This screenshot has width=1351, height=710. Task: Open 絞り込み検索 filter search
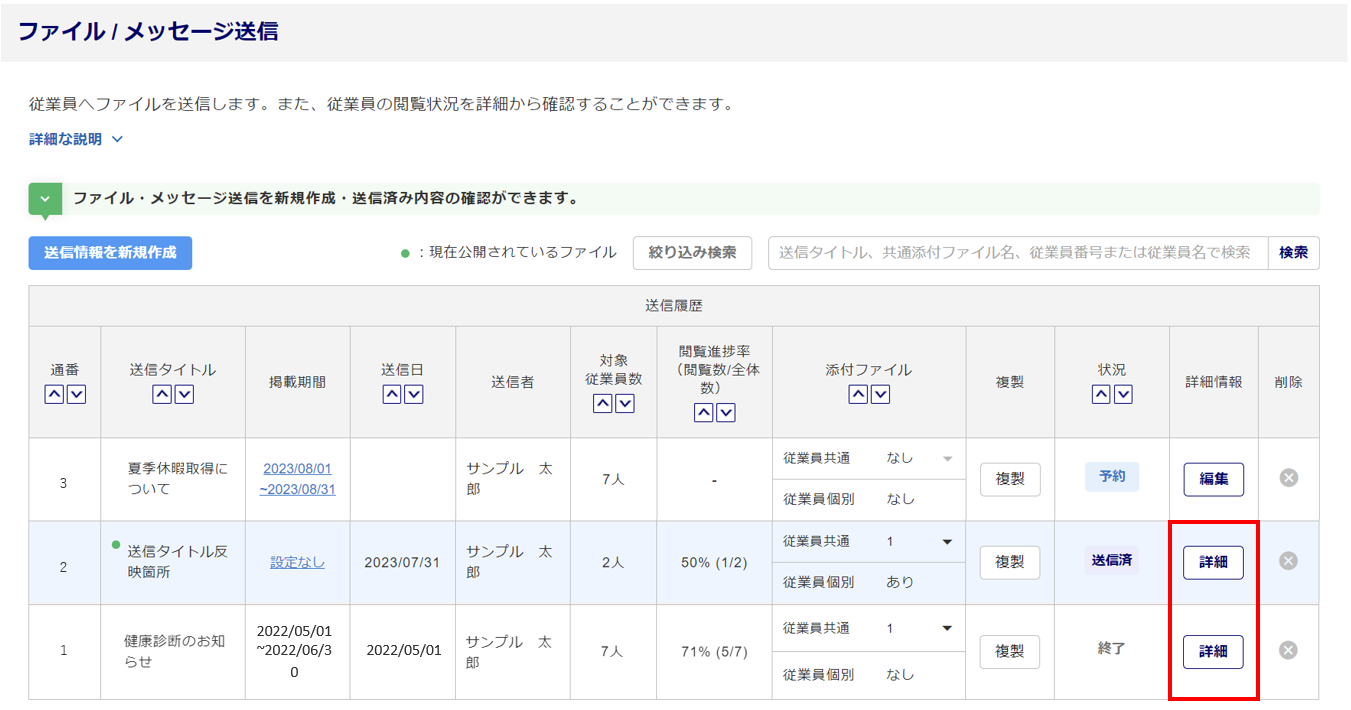point(692,253)
